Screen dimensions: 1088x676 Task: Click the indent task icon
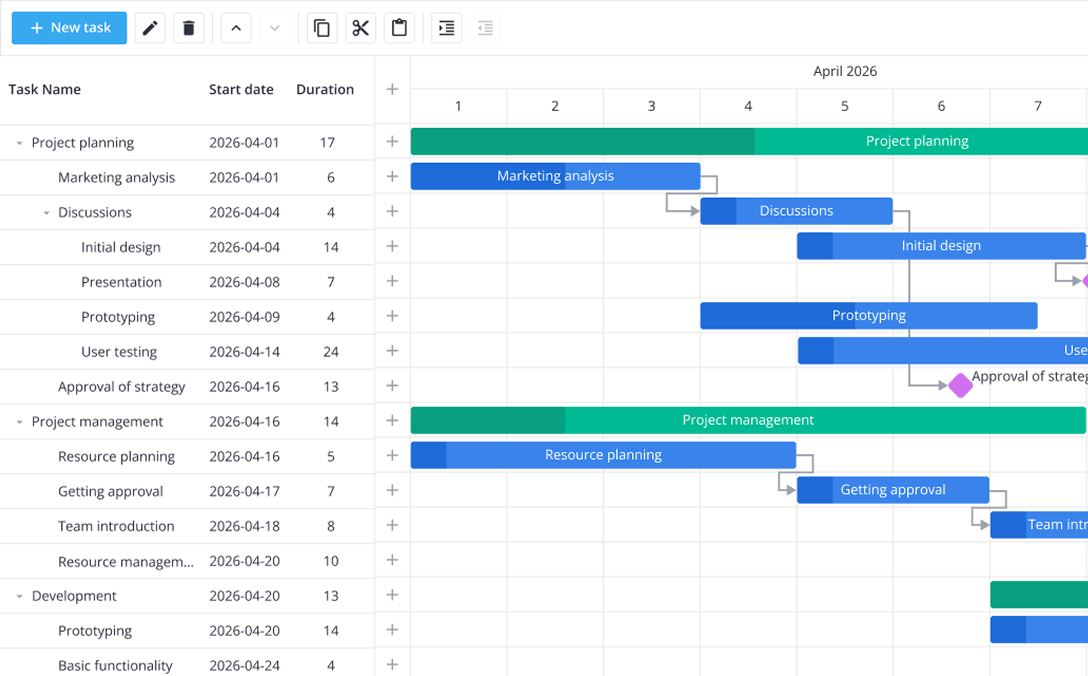click(x=447, y=28)
